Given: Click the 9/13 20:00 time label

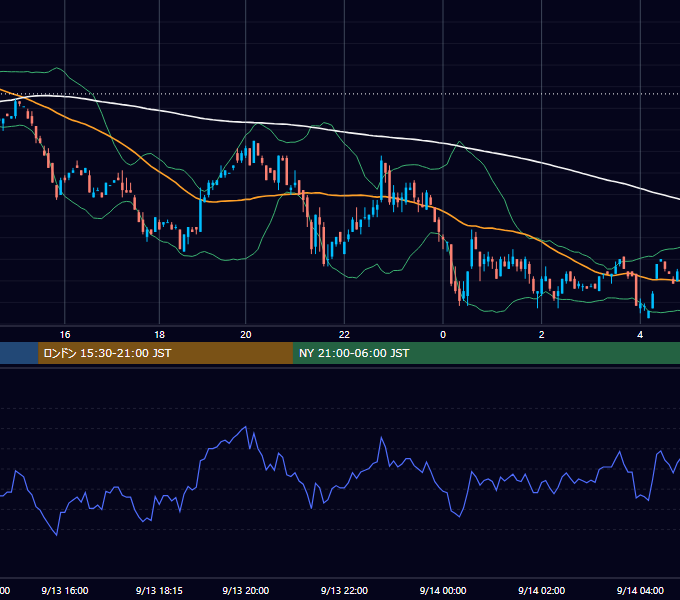Looking at the screenshot, I should click(x=246, y=590).
